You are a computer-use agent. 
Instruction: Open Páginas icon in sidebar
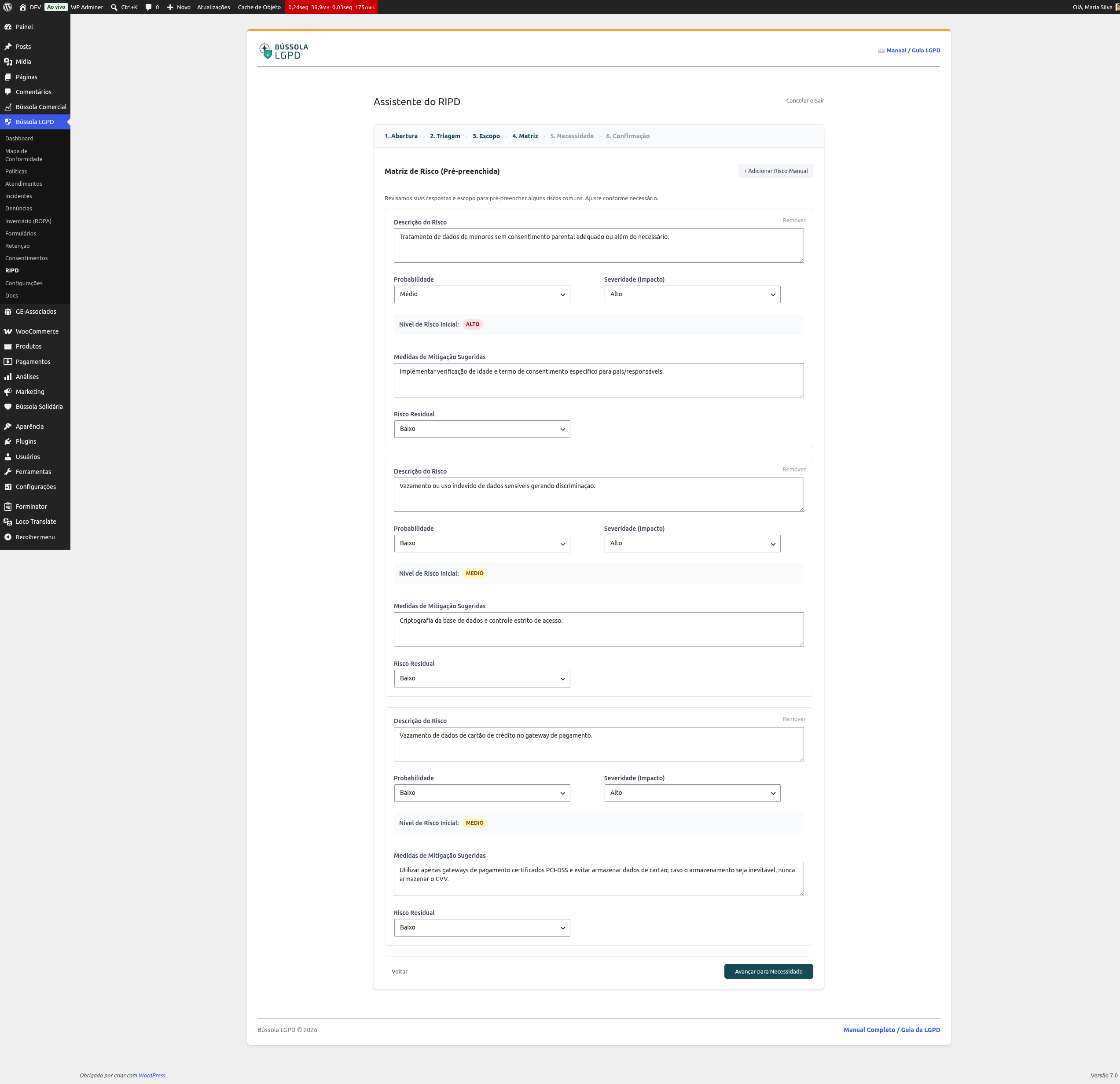[x=8, y=77]
